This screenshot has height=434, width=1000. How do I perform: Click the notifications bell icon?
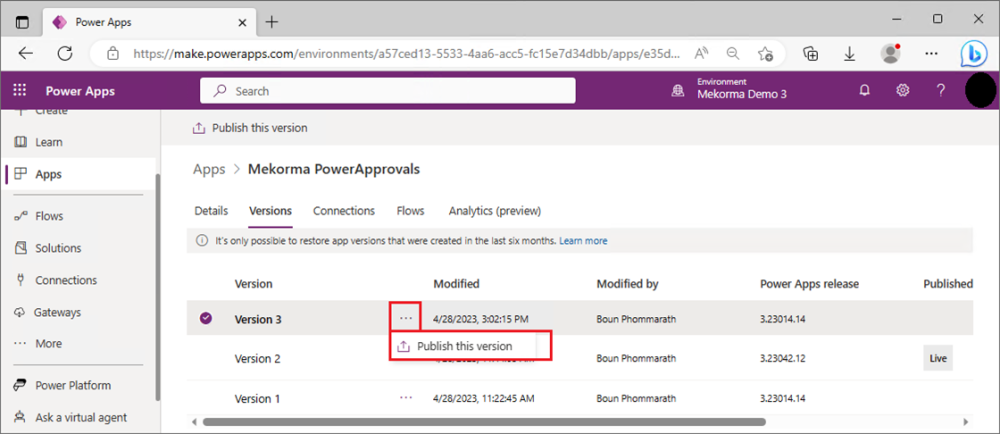(x=865, y=91)
